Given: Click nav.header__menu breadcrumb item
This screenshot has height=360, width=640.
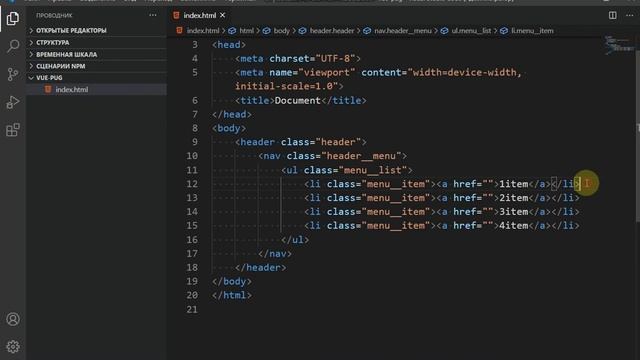Looking at the screenshot, I should [402, 31].
